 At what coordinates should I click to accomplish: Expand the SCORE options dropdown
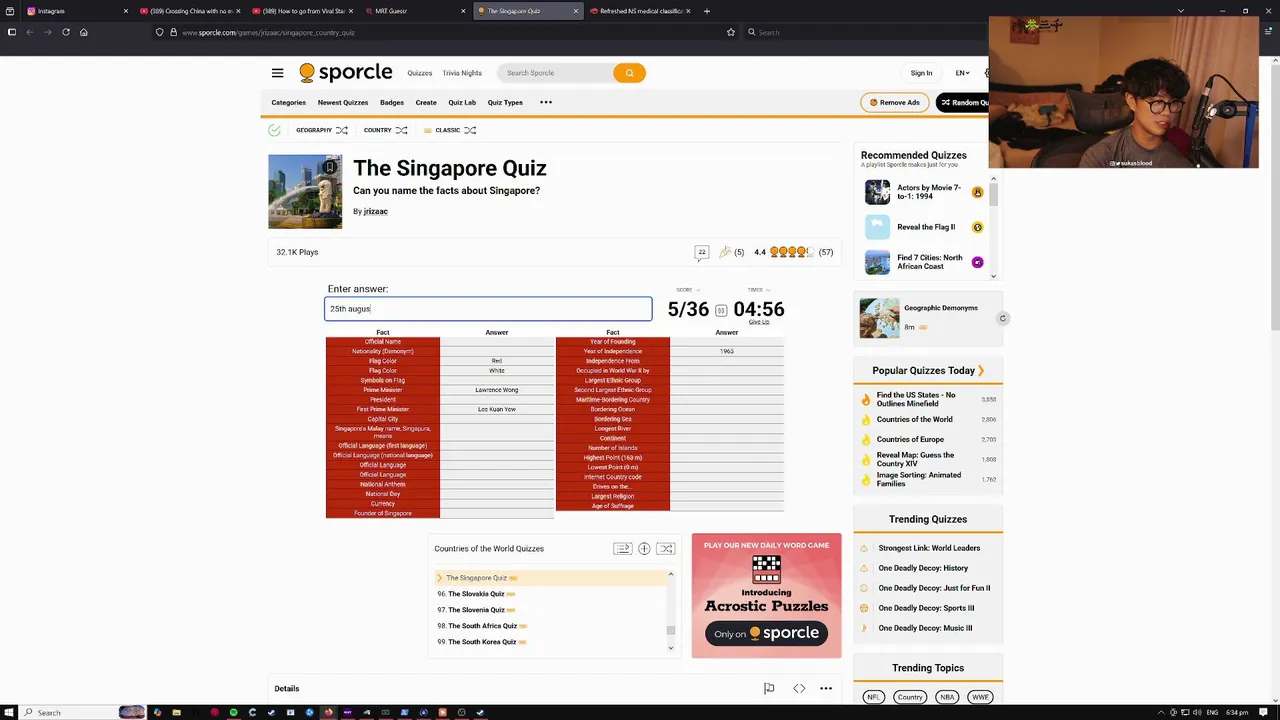[x=687, y=290]
